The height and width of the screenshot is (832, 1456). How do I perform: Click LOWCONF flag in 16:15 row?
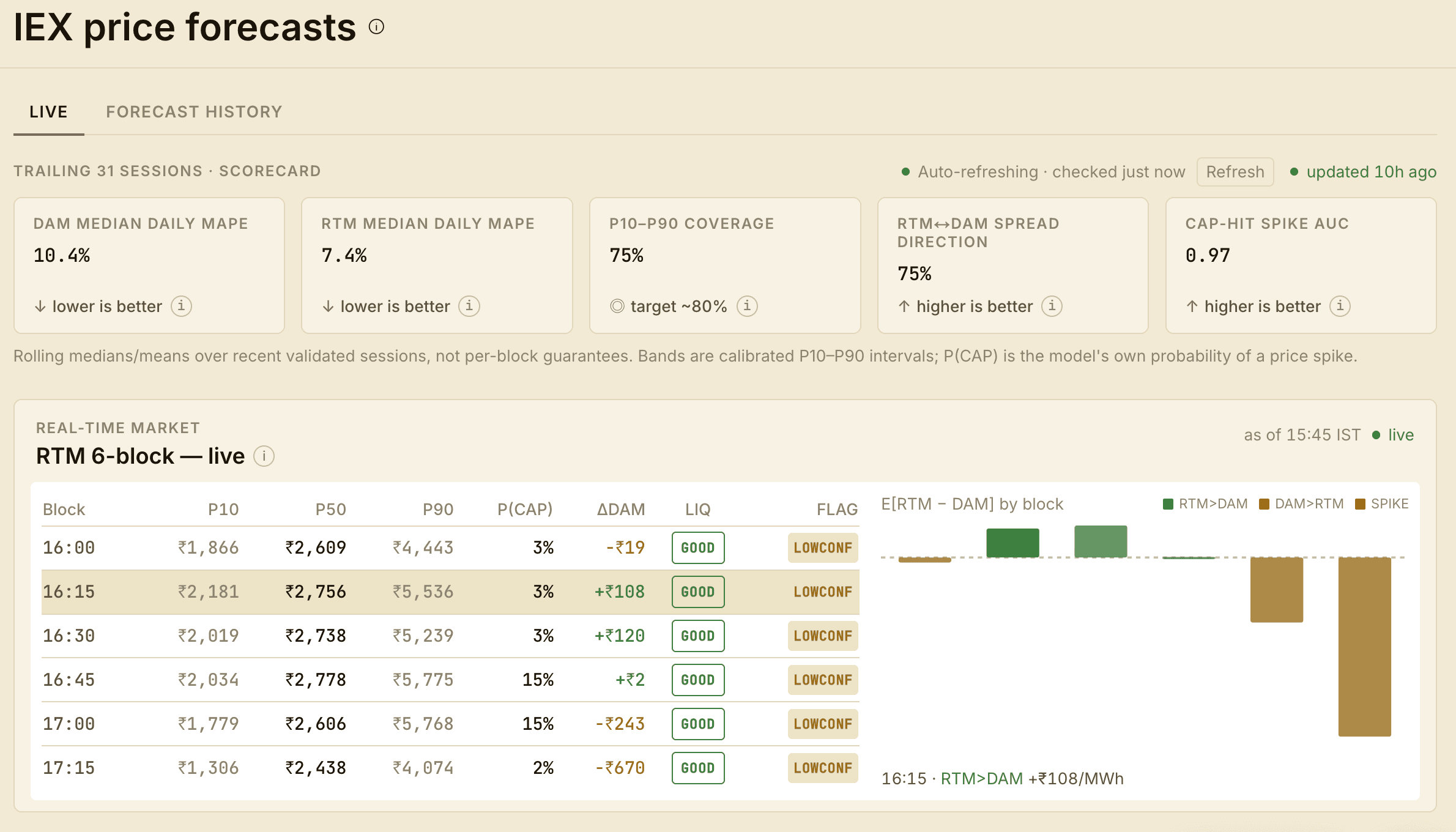(x=823, y=592)
